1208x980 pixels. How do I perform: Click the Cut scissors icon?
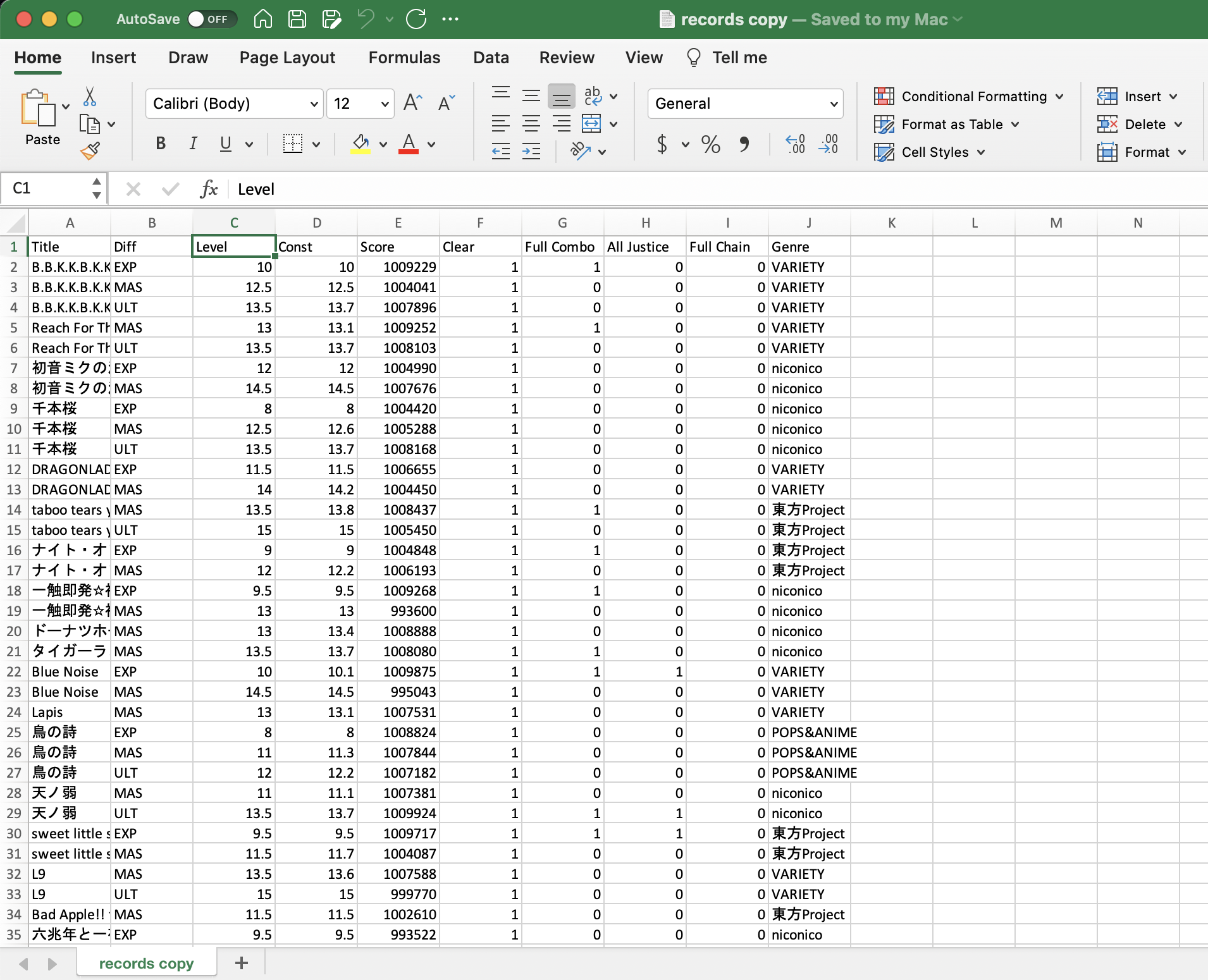[x=90, y=97]
